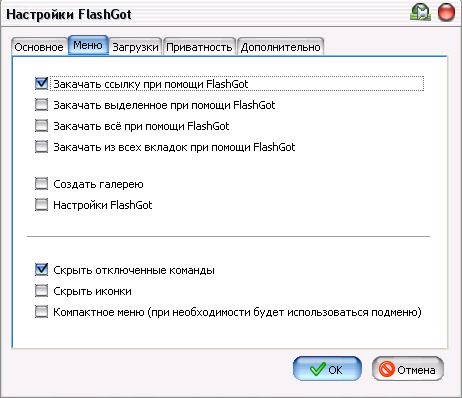Viewport: 462px width, 398px height.
Task: Click red prohibition icon on Отмена button
Action: coord(387,369)
